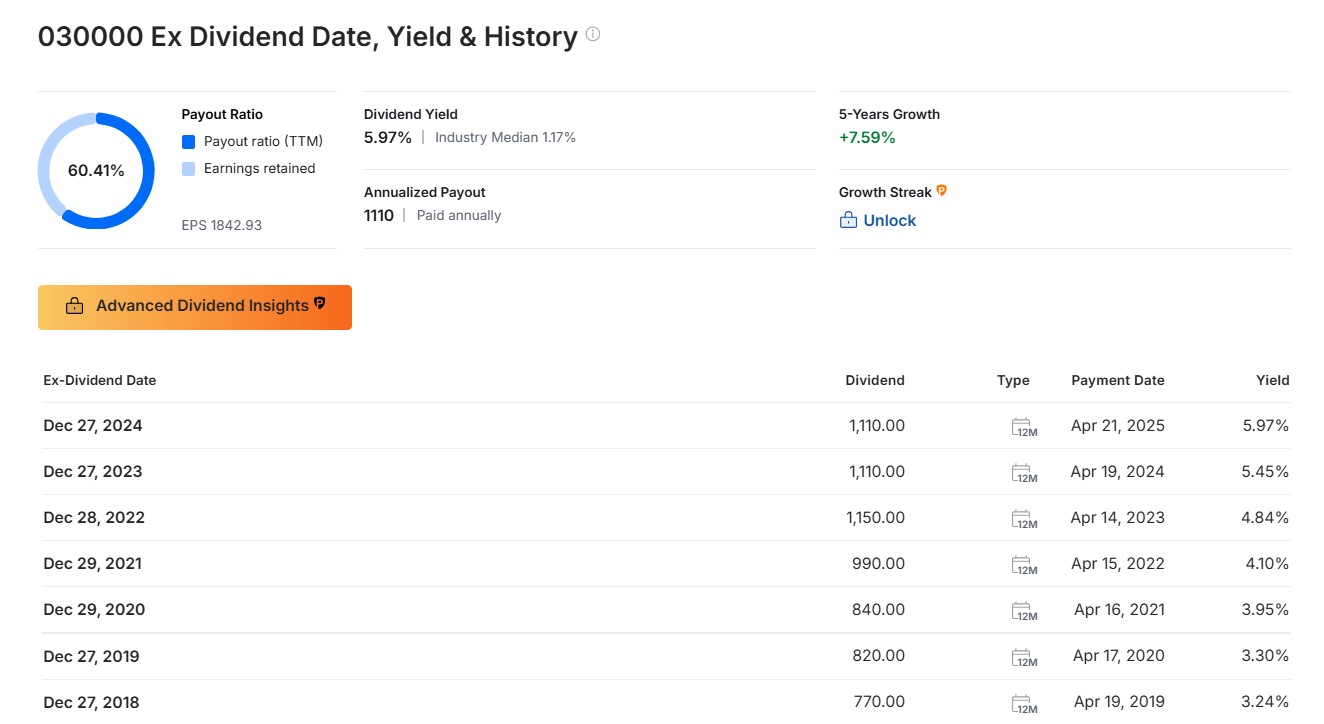Click the Unlock link under Growth Streak

point(889,221)
